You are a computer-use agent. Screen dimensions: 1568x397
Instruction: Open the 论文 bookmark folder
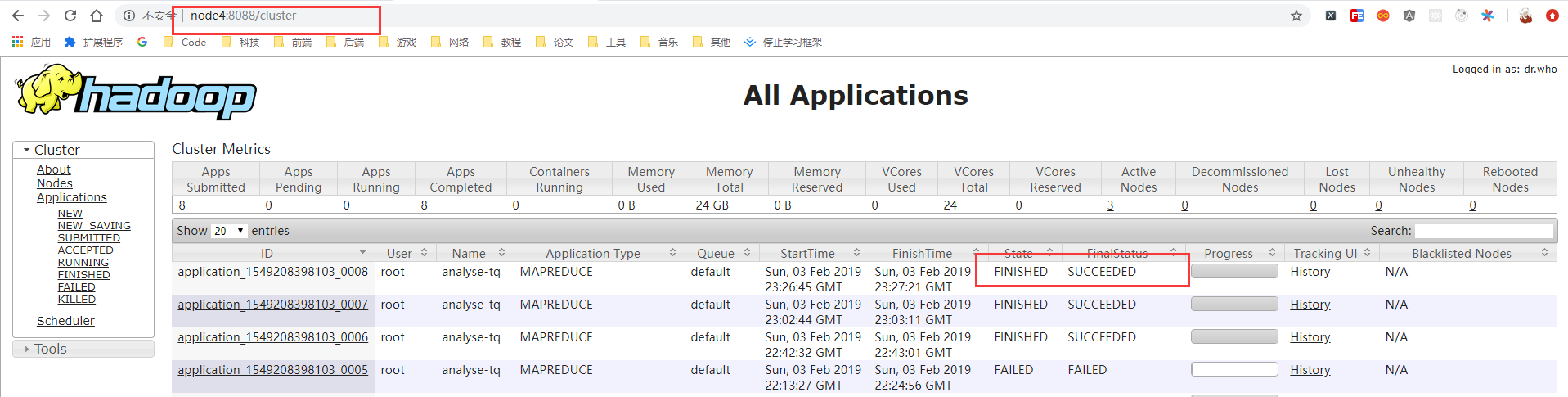[x=555, y=42]
